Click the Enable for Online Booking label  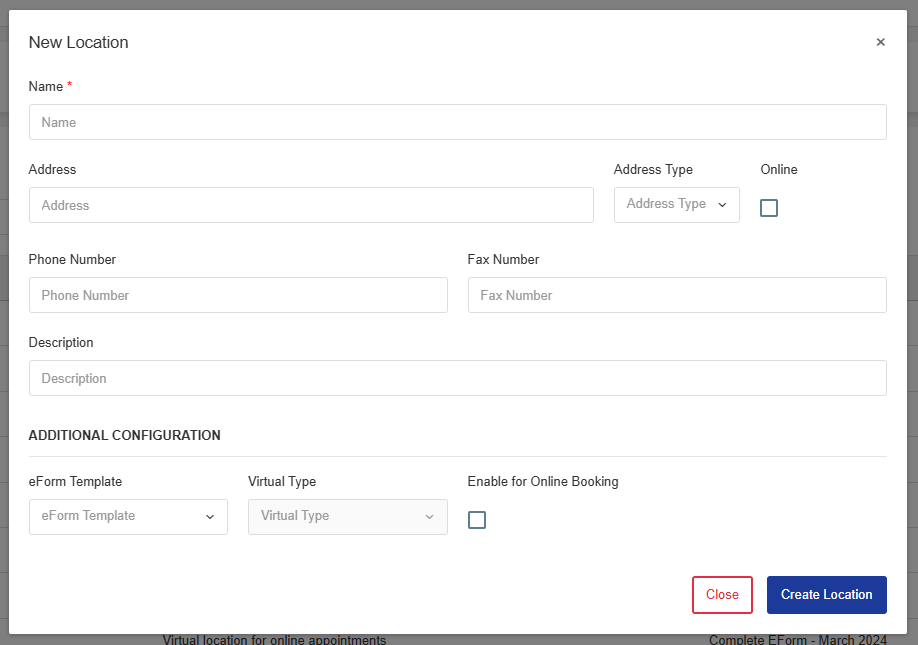pyautogui.click(x=543, y=482)
